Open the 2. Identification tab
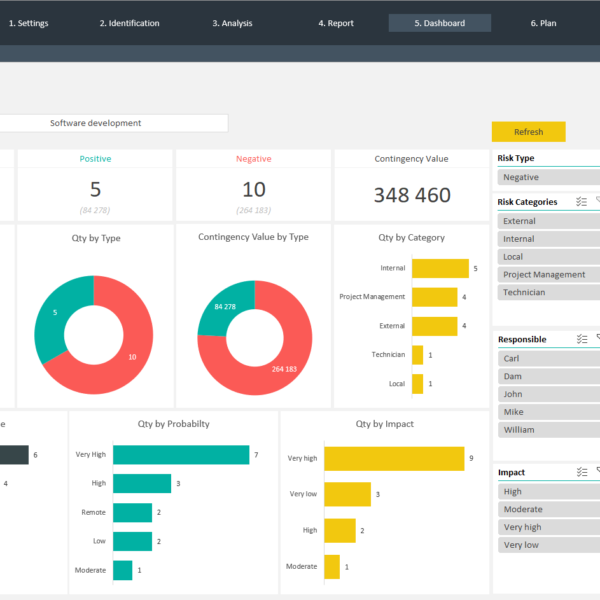600x600 pixels. click(129, 23)
